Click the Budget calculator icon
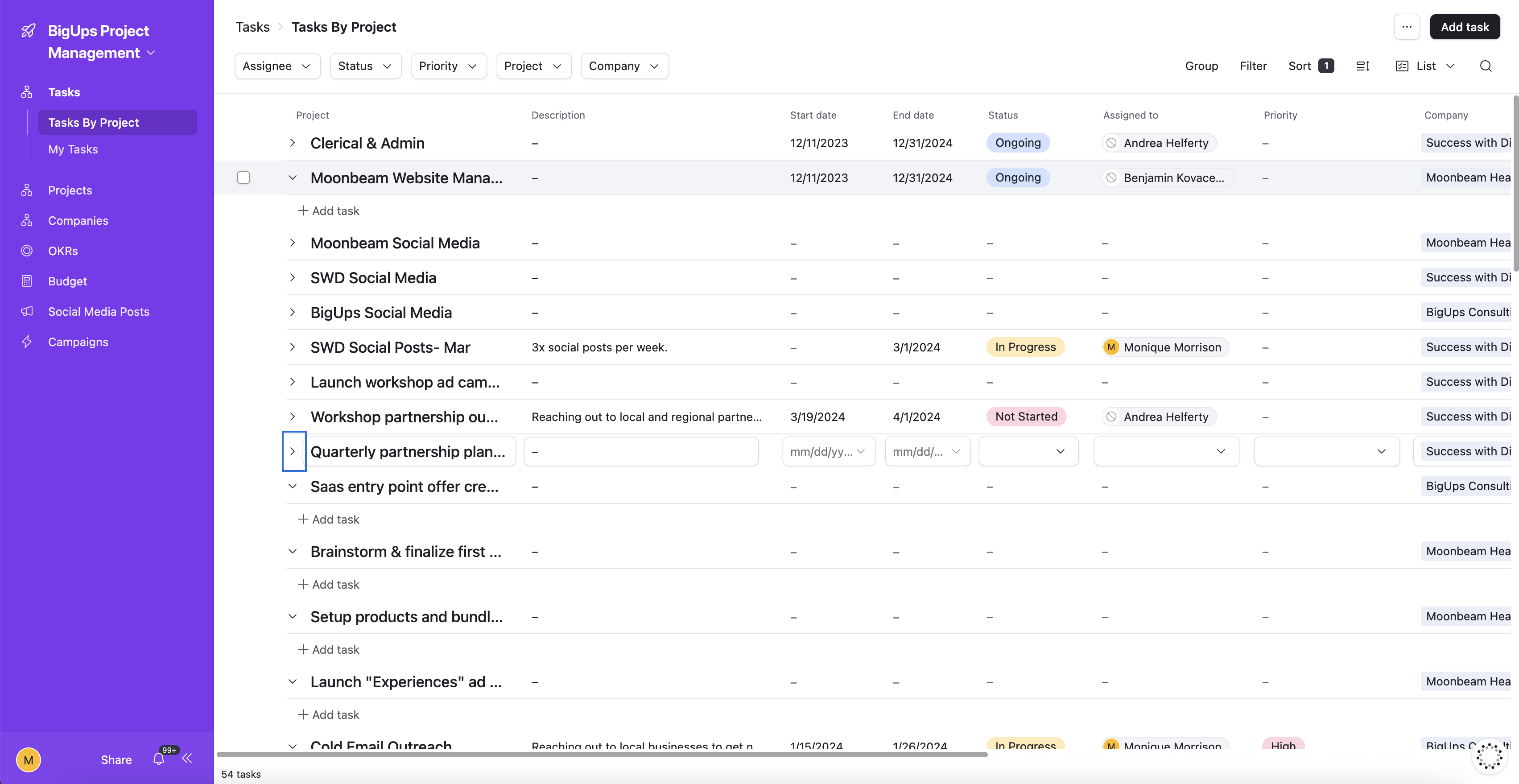Screen dimensions: 1519x784 (26, 281)
